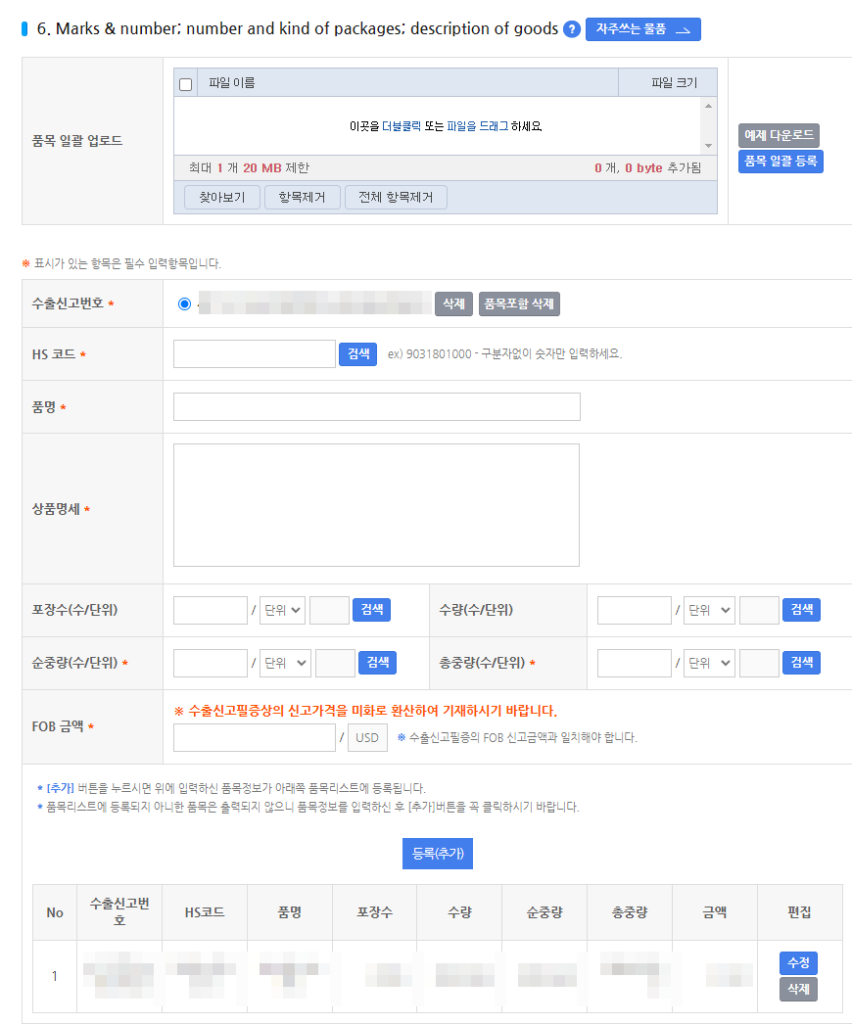This screenshot has width=852, height=1024.
Task: Click the 파일을 드래그 link text
Action: point(477,126)
